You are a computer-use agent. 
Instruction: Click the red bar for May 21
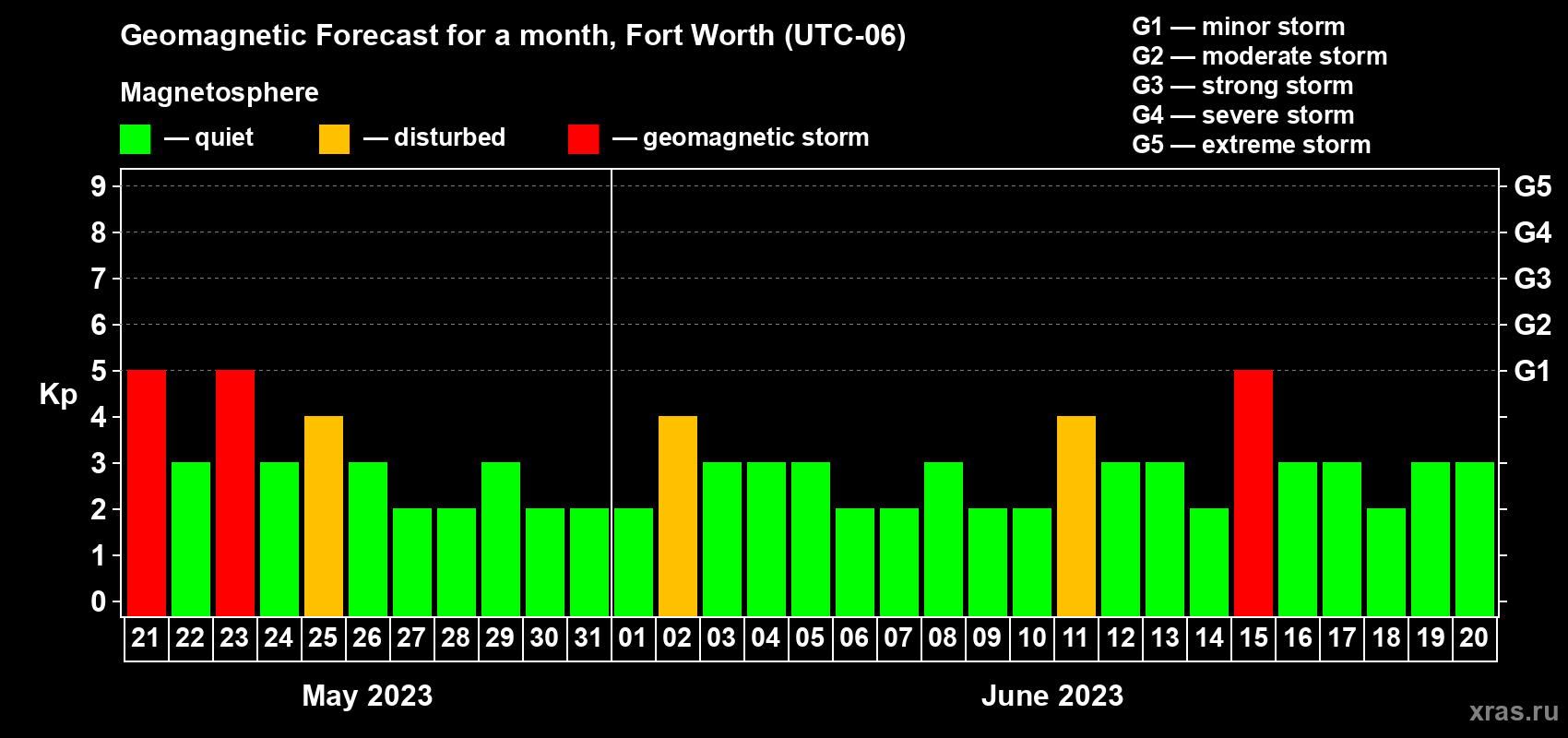click(x=147, y=494)
